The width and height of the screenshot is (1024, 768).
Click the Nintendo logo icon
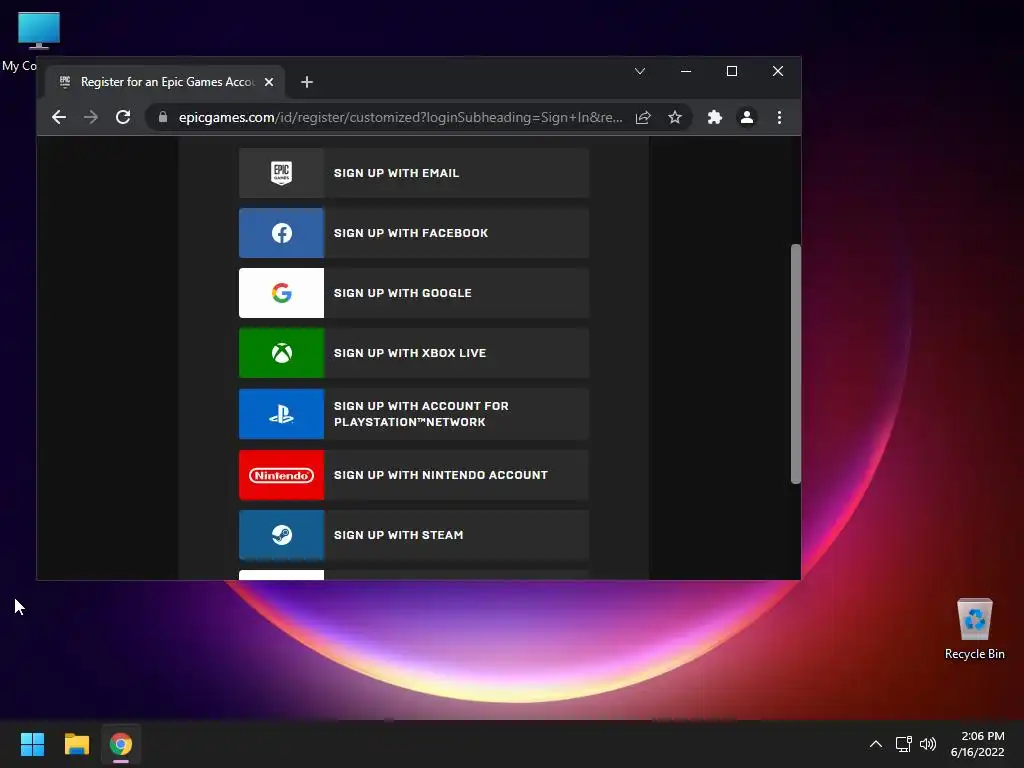click(281, 475)
